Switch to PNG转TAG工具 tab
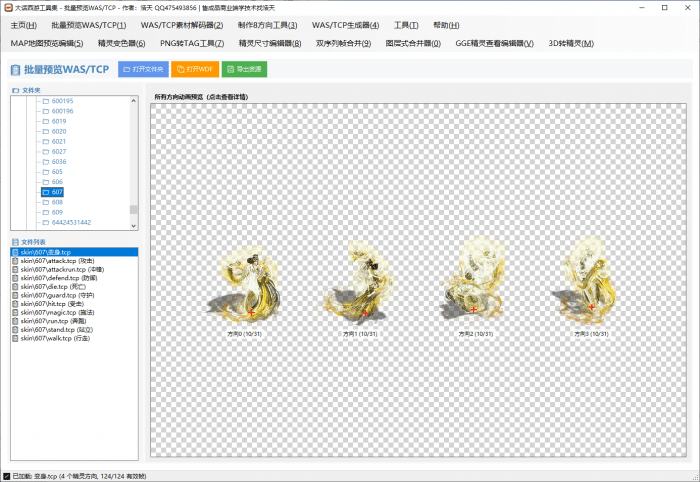Viewport: 700px width, 482px height. click(192, 44)
